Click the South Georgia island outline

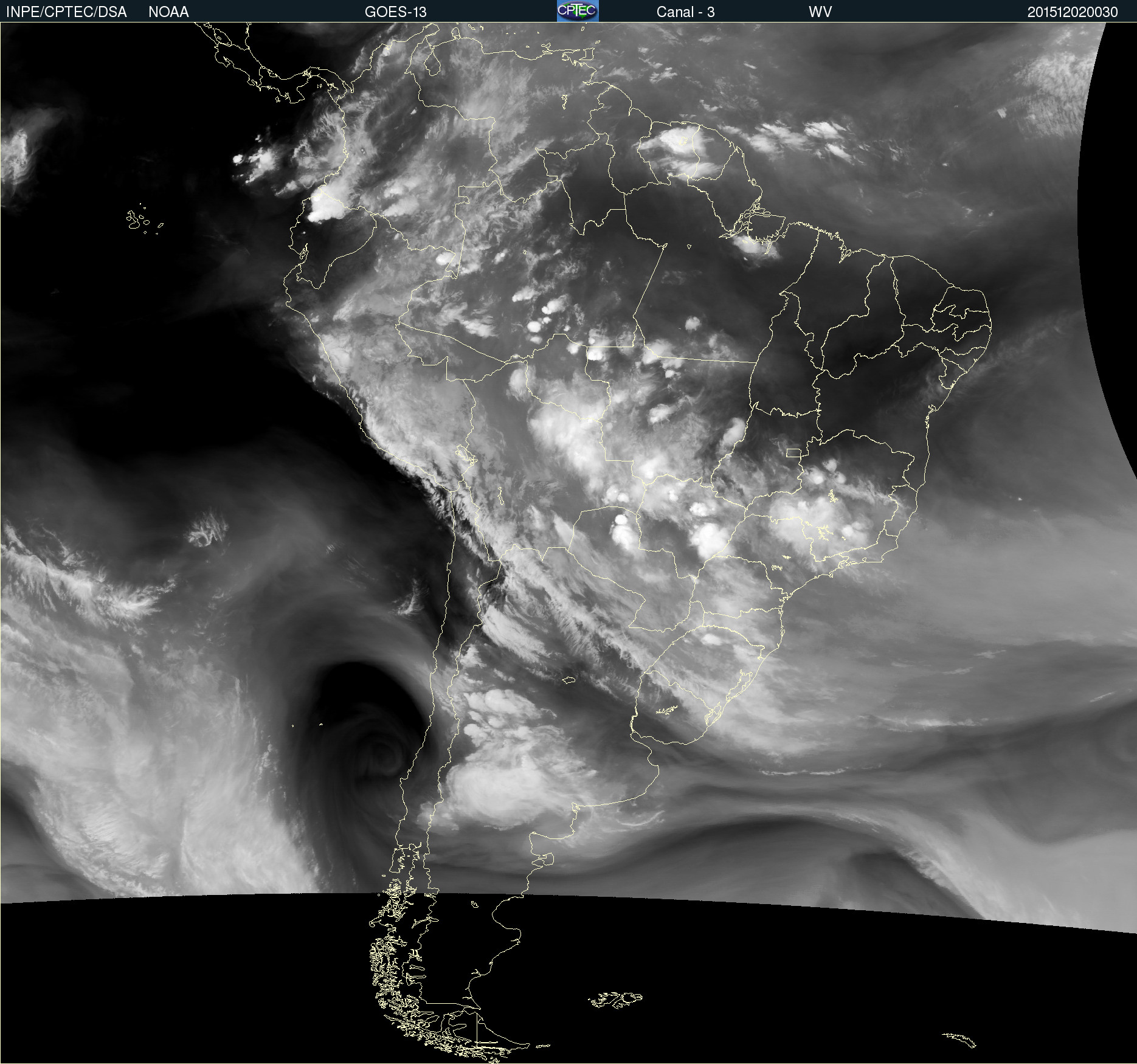click(x=961, y=1040)
